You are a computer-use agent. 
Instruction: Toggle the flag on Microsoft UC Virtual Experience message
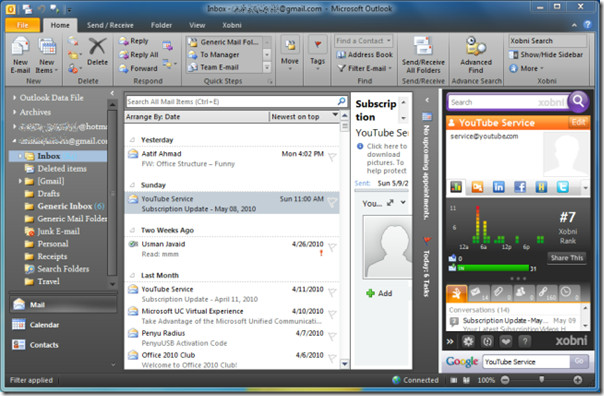coord(332,314)
